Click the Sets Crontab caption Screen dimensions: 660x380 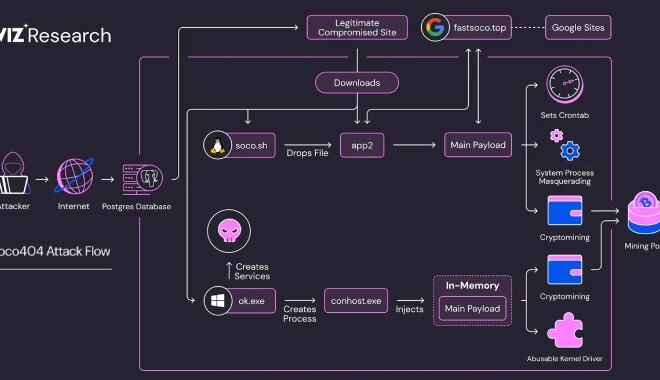click(565, 115)
